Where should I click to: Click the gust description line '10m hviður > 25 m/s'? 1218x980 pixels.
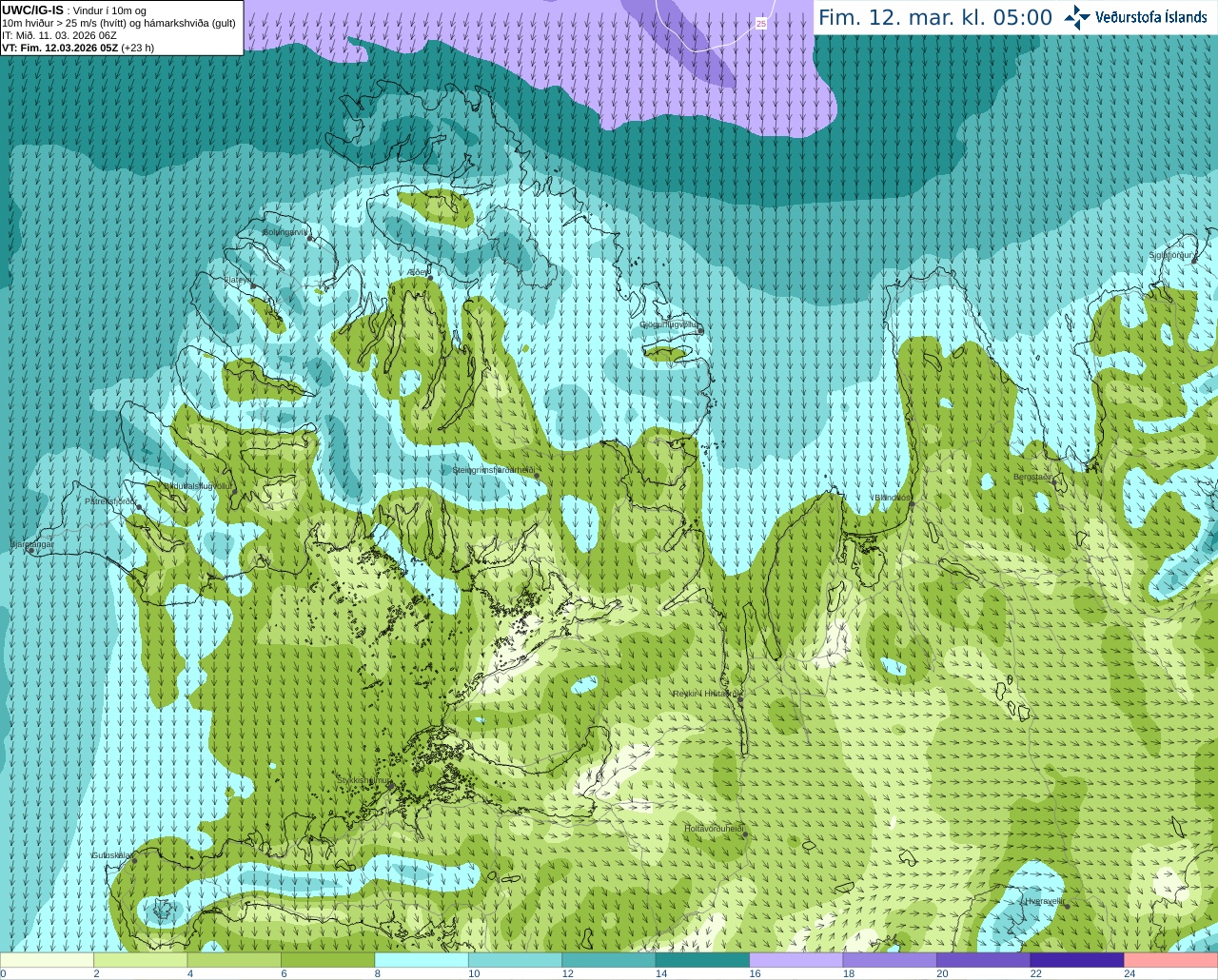point(119,23)
